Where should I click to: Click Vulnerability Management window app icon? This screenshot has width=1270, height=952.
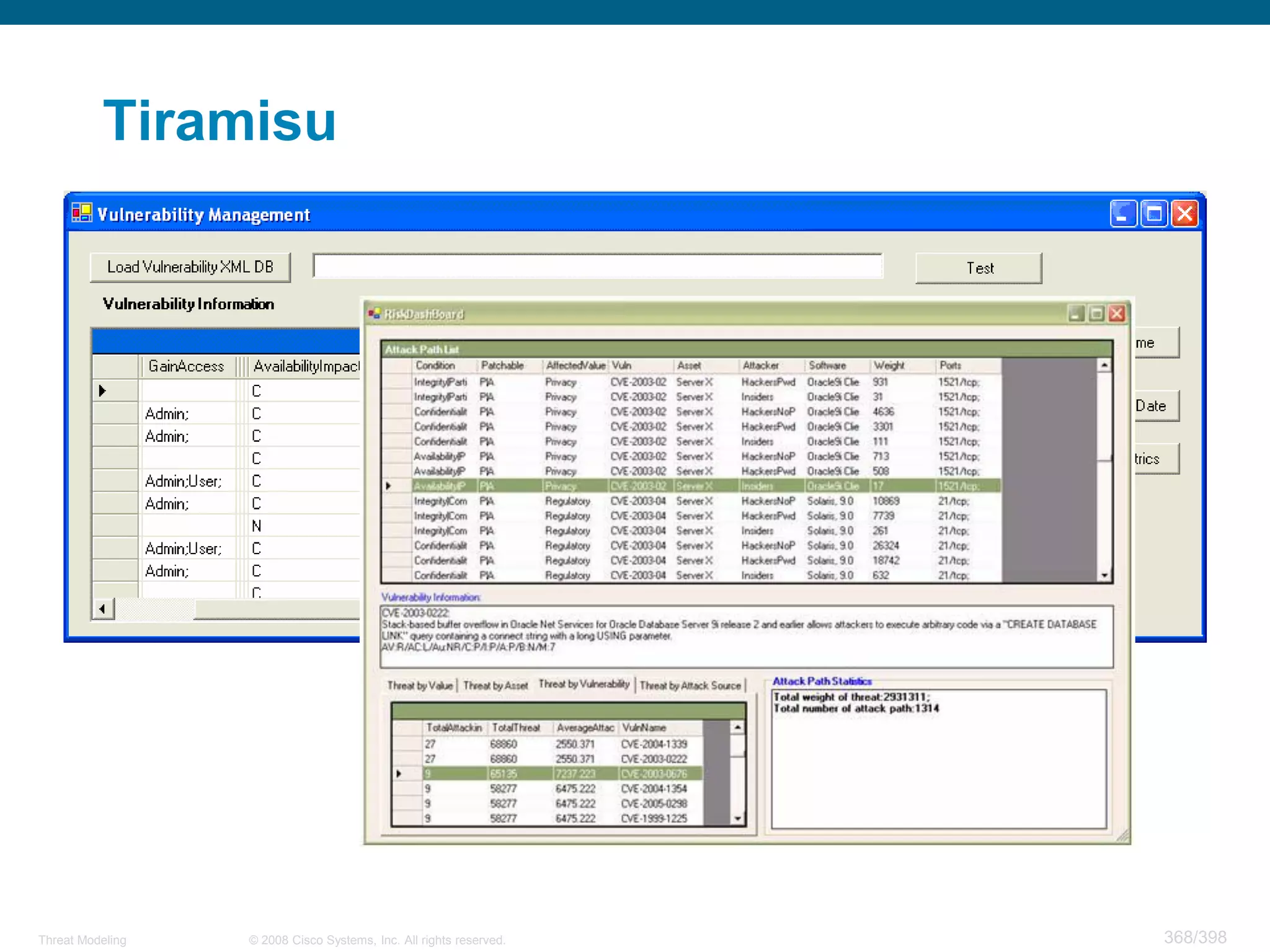coord(82,214)
